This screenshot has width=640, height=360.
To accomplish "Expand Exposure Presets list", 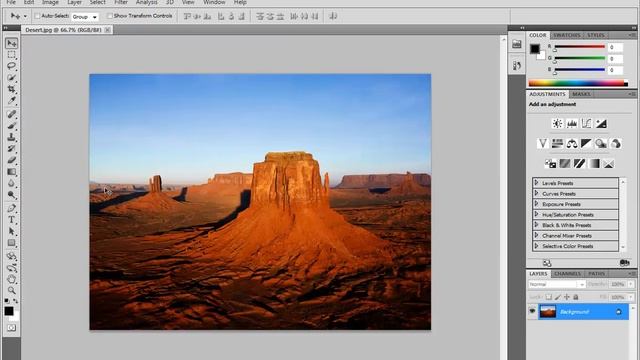I will pos(536,204).
